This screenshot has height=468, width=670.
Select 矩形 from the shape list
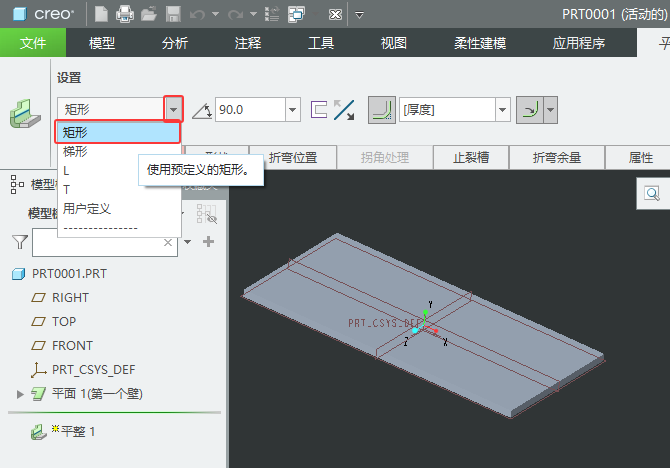118,132
